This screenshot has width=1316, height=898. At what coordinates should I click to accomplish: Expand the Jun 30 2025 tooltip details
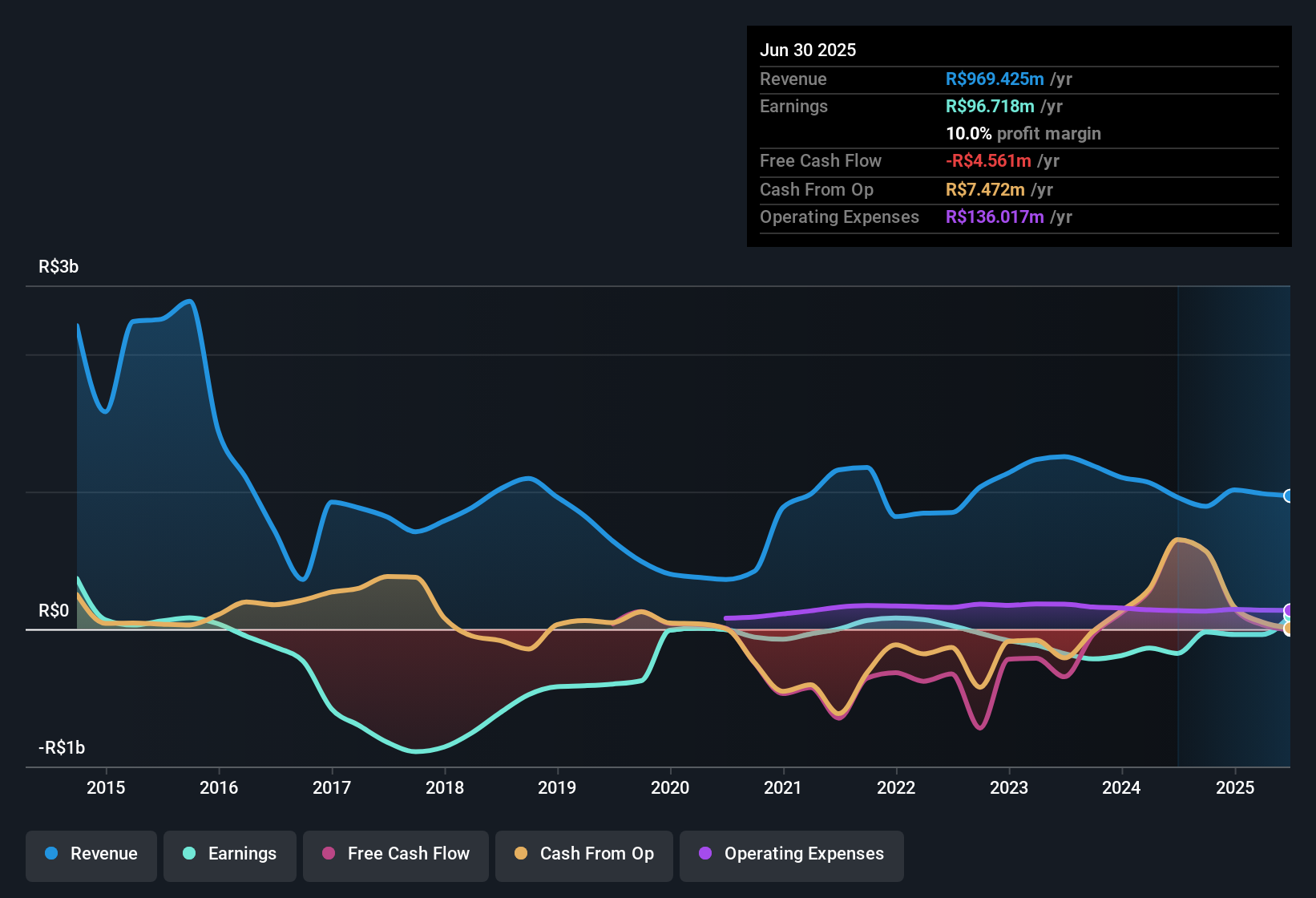click(809, 50)
